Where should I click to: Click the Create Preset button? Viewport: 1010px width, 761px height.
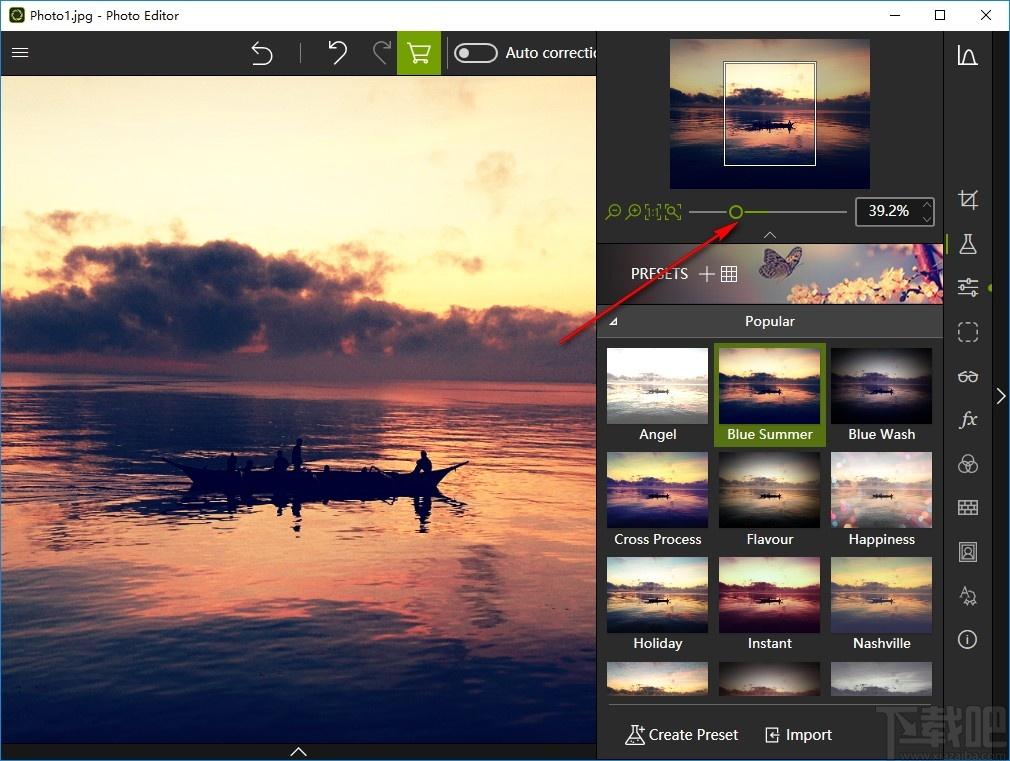(x=681, y=735)
